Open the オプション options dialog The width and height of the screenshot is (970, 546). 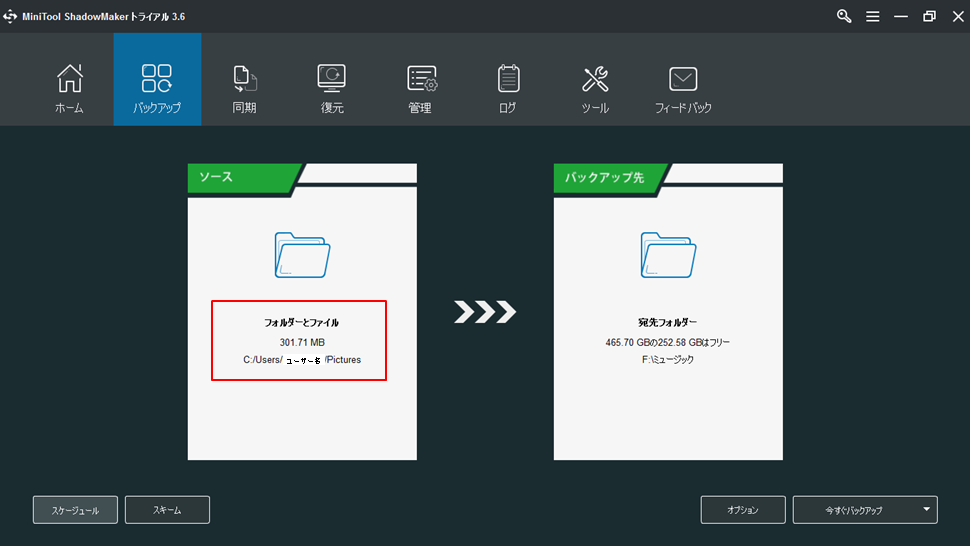pyautogui.click(x=743, y=510)
